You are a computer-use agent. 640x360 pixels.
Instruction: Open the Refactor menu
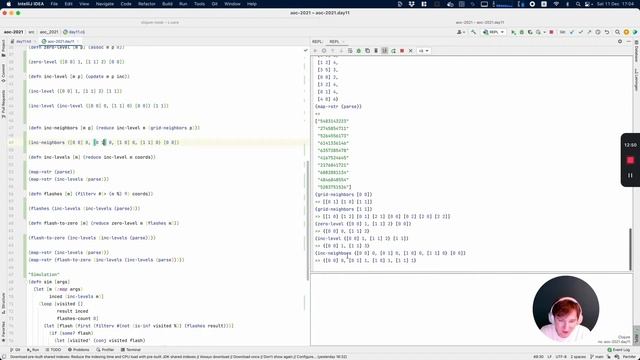tap(147, 4)
